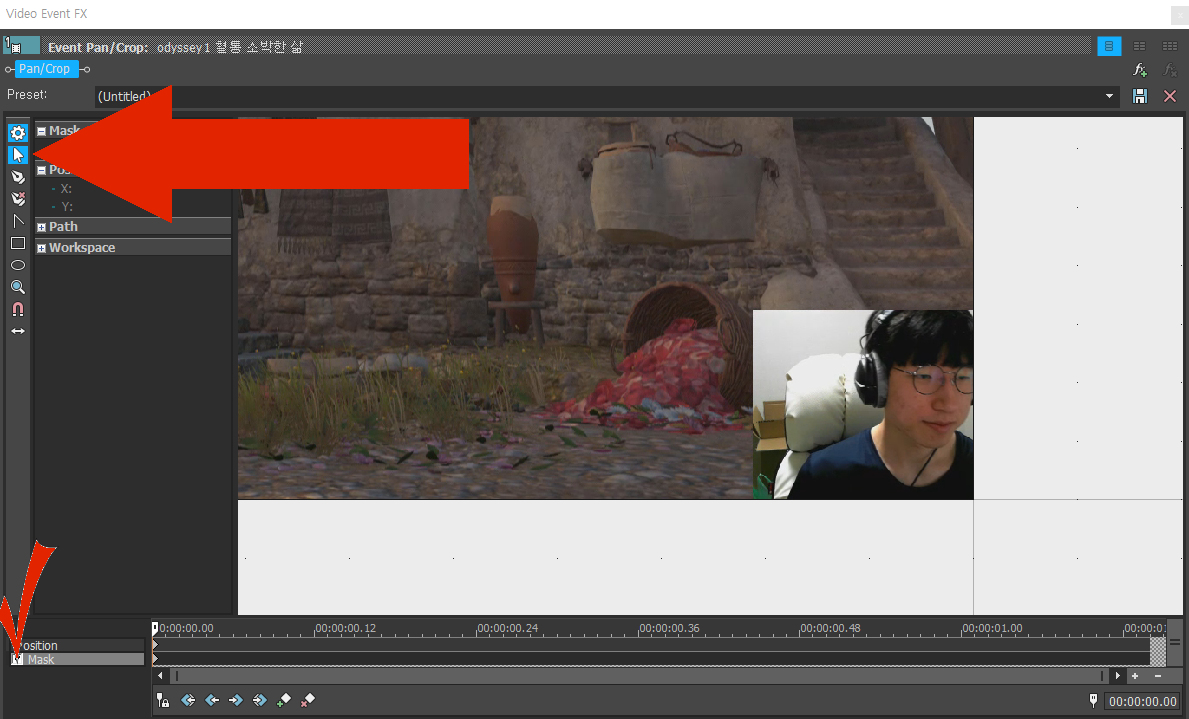
Task: Zoom out the timeline with minus button
Action: coord(1158,676)
